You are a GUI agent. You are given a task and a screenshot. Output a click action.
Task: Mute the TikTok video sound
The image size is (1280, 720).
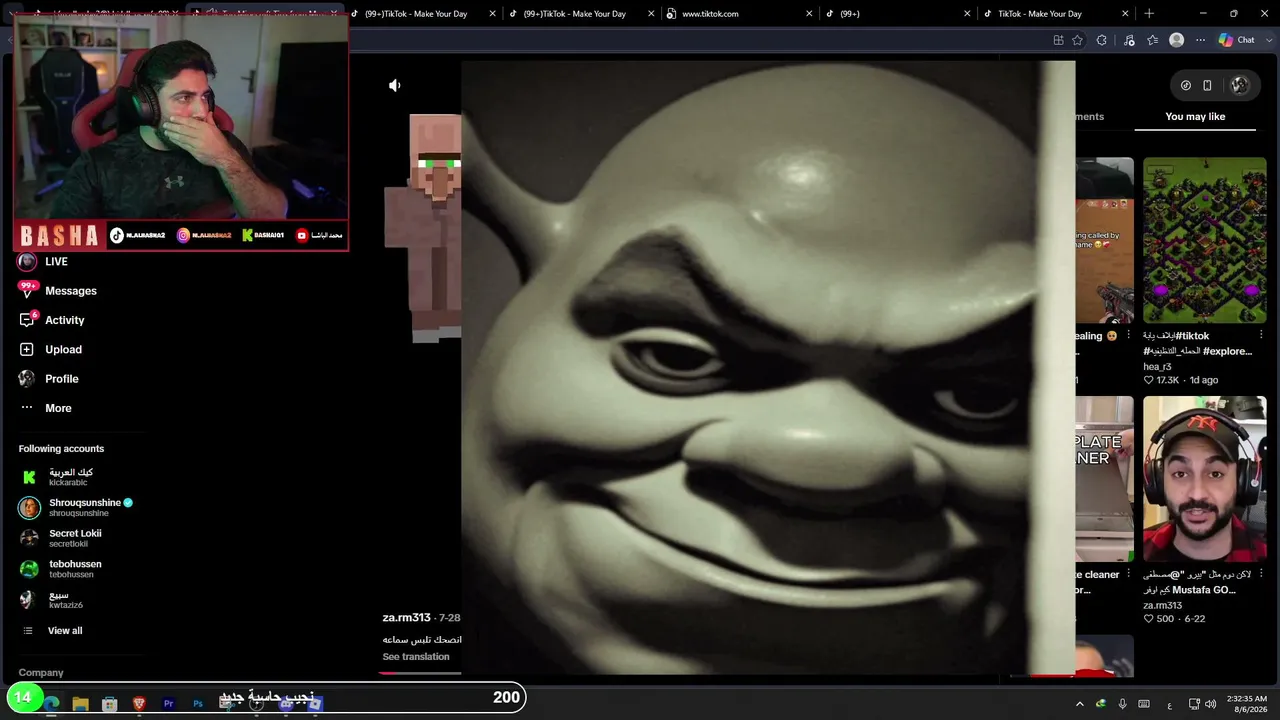click(395, 86)
